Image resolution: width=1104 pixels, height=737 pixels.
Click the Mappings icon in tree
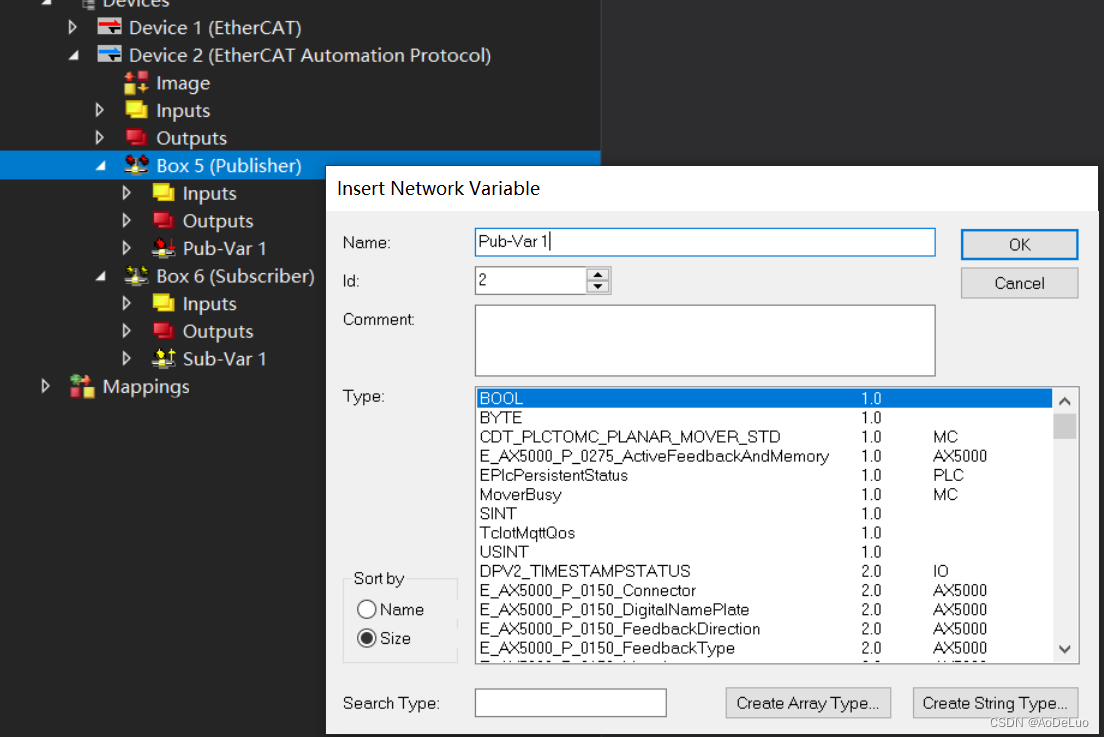click(x=82, y=386)
